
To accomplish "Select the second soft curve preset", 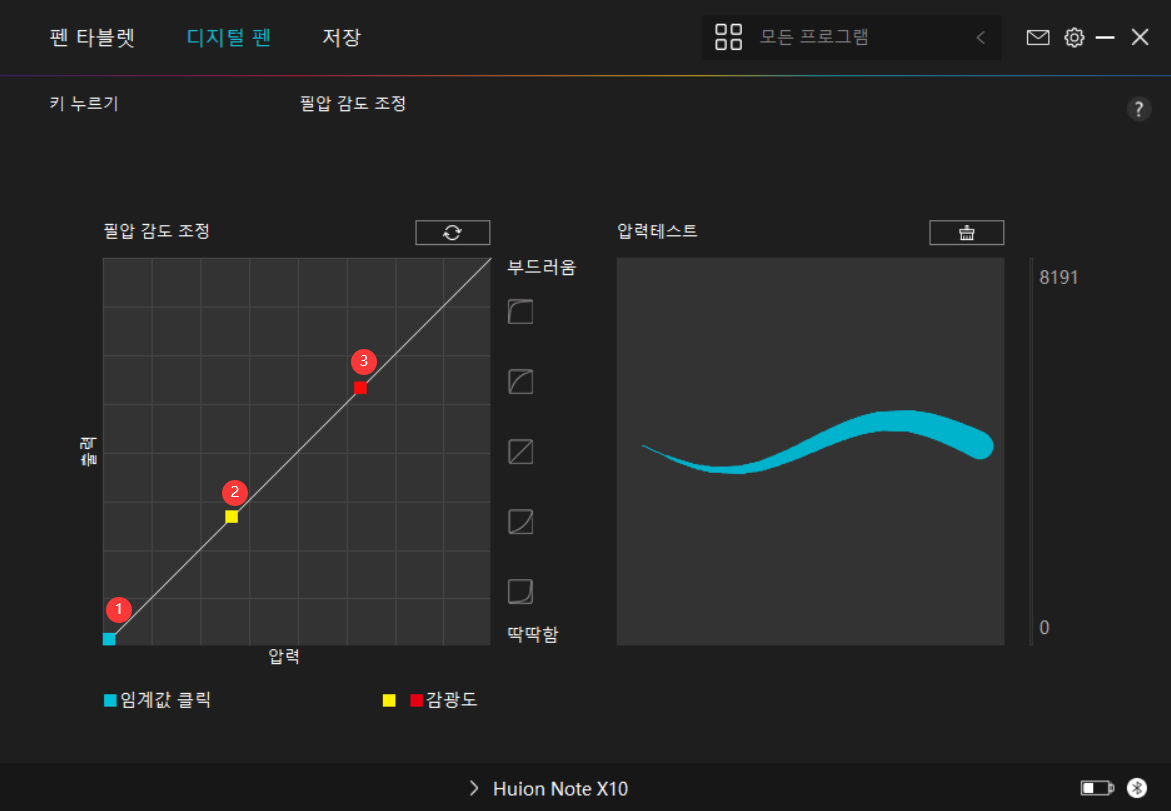I will 520,381.
